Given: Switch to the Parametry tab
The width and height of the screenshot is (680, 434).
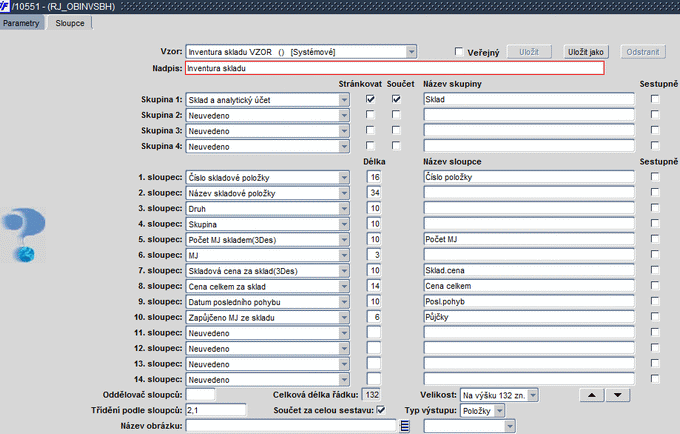Looking at the screenshot, I should [23, 21].
